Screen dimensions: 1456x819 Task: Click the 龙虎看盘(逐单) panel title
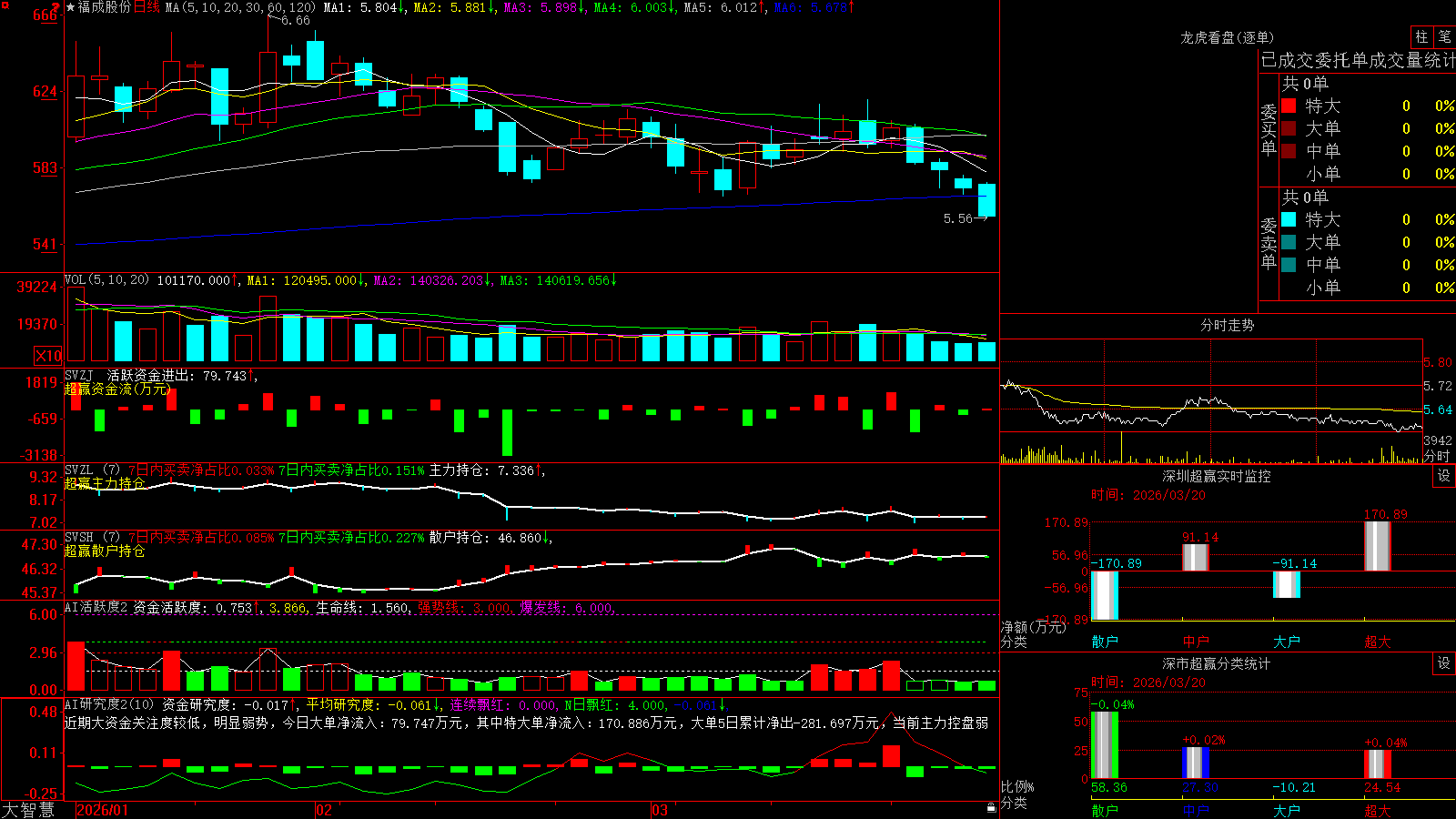[x=1227, y=37]
